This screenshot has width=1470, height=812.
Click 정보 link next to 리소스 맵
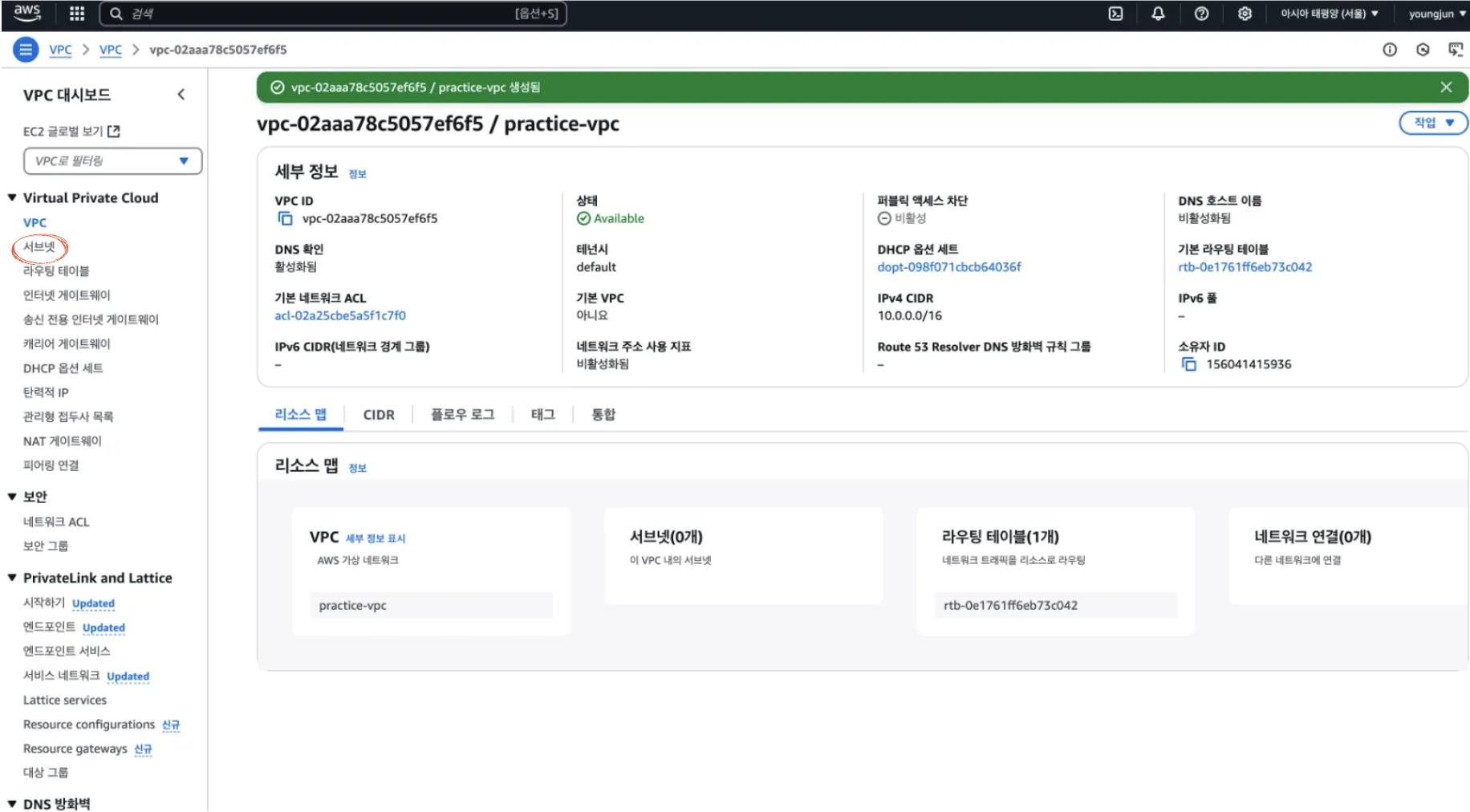357,468
